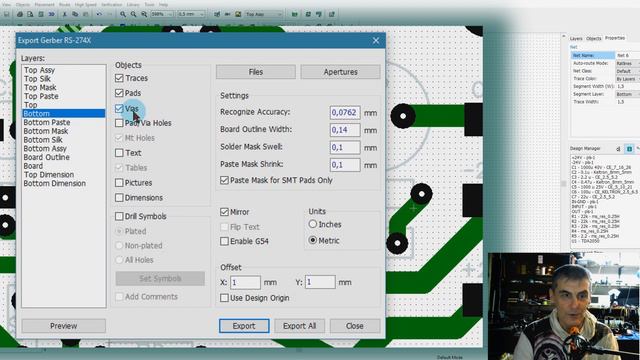Select the Inches units radio button
The image size is (640, 360).
(313, 224)
